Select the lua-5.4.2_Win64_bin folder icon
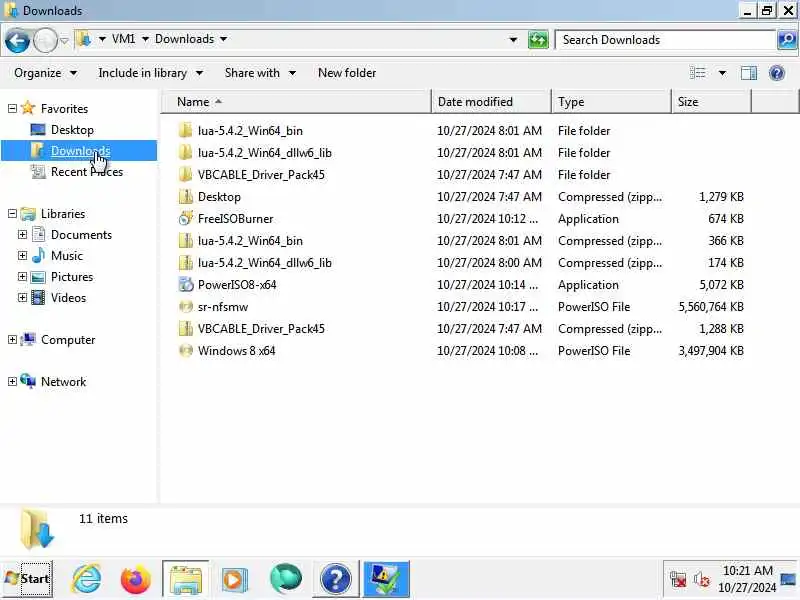Viewport: 800px width, 600px height. coord(186,131)
